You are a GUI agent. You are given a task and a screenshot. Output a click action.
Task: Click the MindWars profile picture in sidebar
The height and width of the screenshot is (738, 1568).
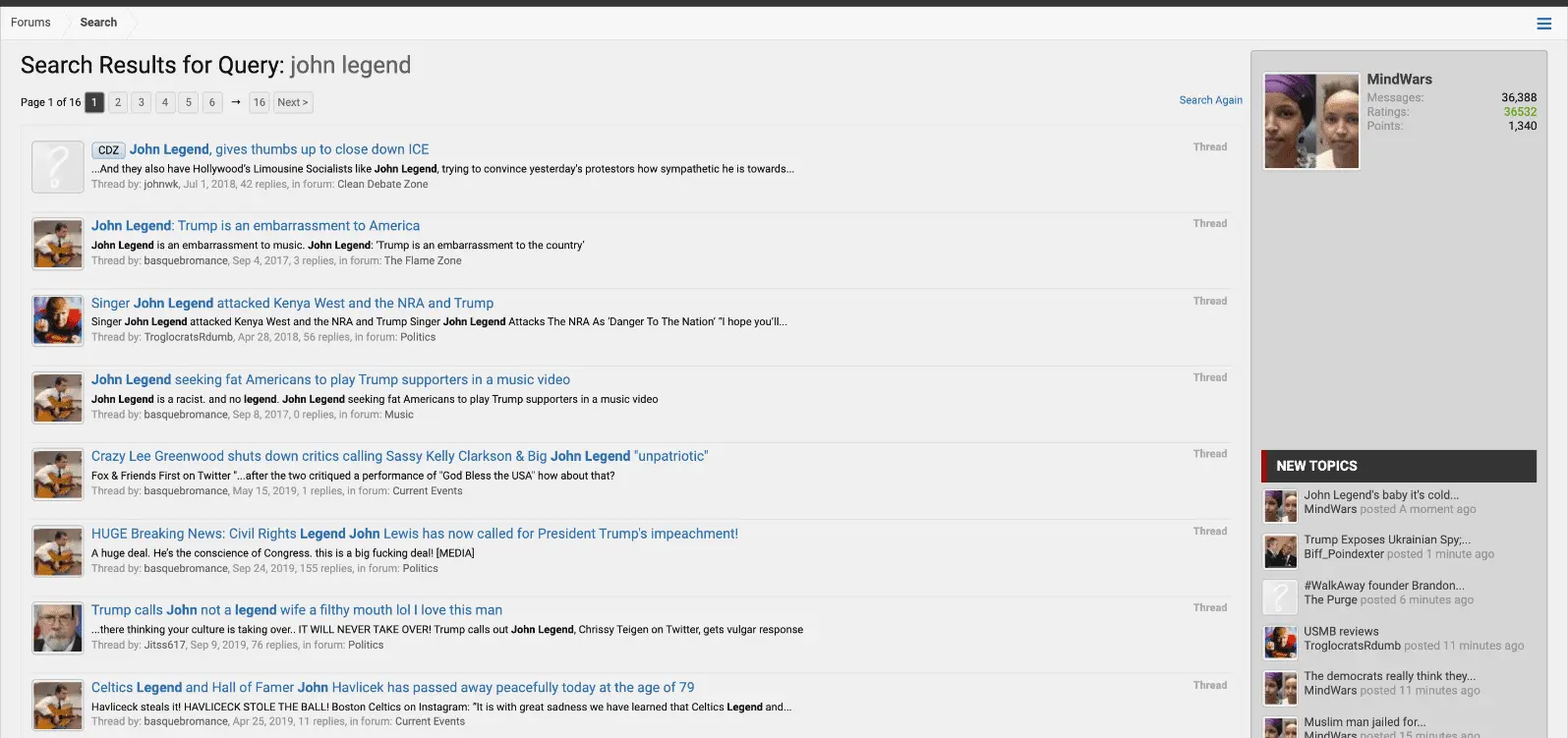pos(1311,121)
